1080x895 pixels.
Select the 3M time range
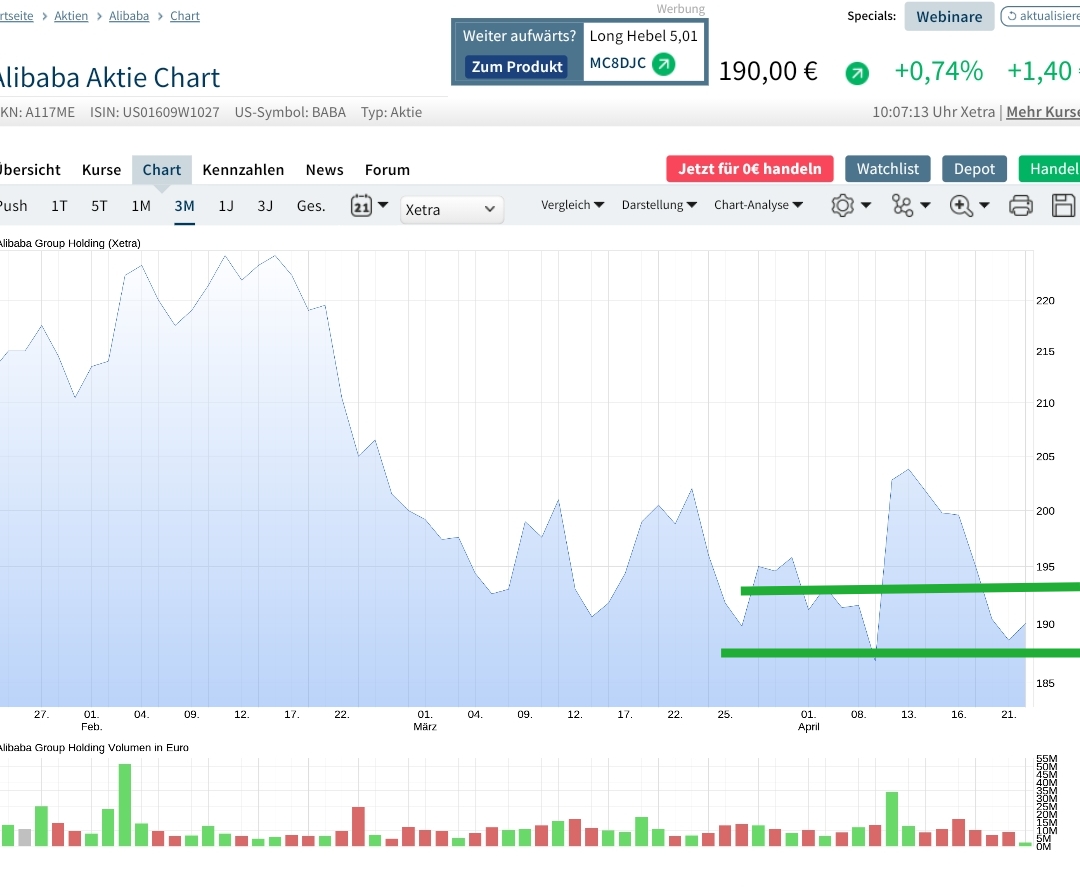coord(185,206)
